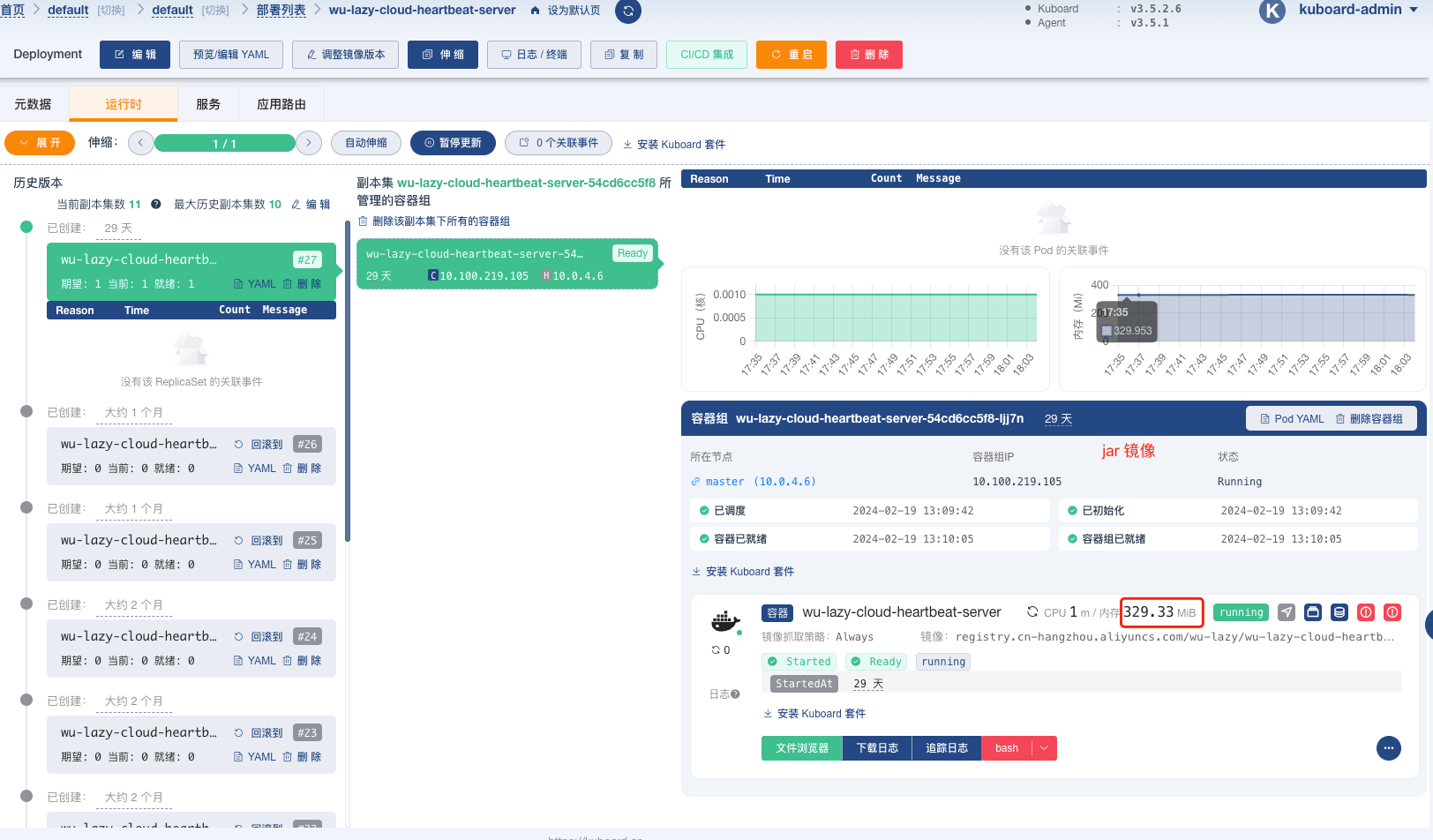Click the refresh icon beside 设为默认页

coord(627,11)
